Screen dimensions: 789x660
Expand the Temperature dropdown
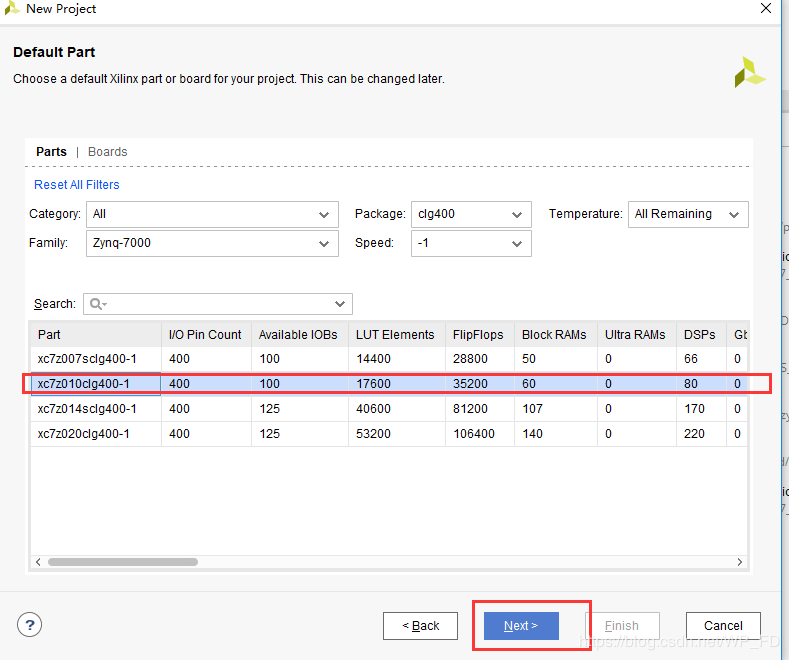tap(687, 214)
